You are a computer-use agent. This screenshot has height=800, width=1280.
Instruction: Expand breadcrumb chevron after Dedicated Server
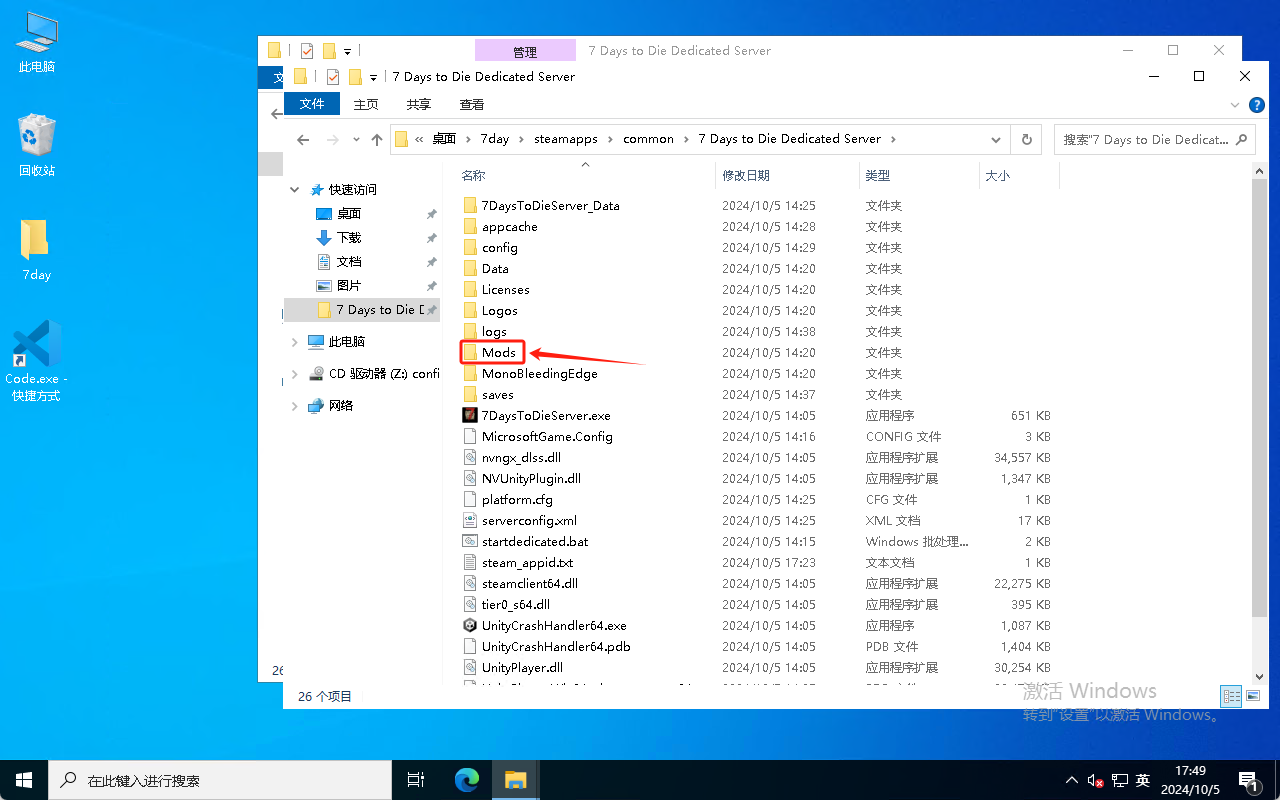[x=893, y=139]
